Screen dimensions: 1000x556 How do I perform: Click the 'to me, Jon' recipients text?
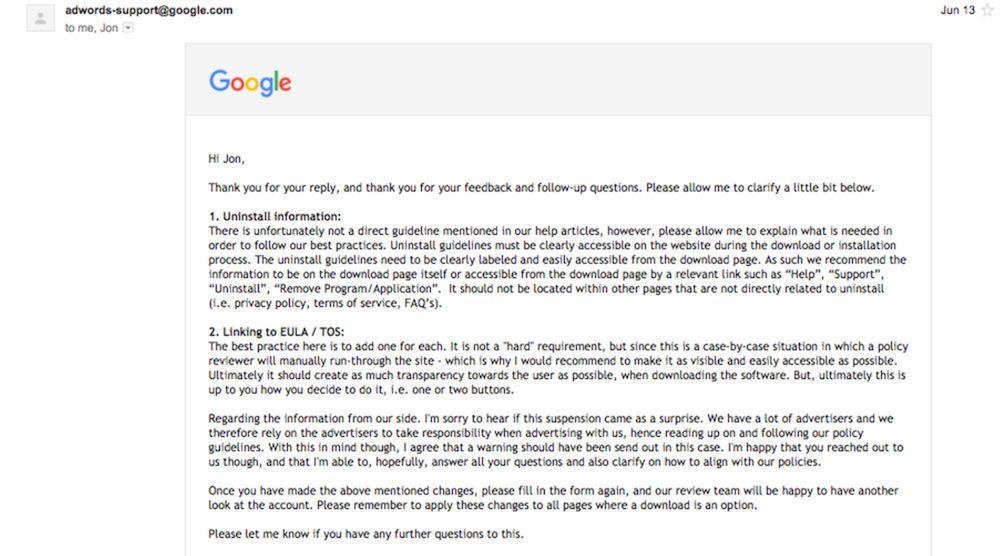(91, 28)
